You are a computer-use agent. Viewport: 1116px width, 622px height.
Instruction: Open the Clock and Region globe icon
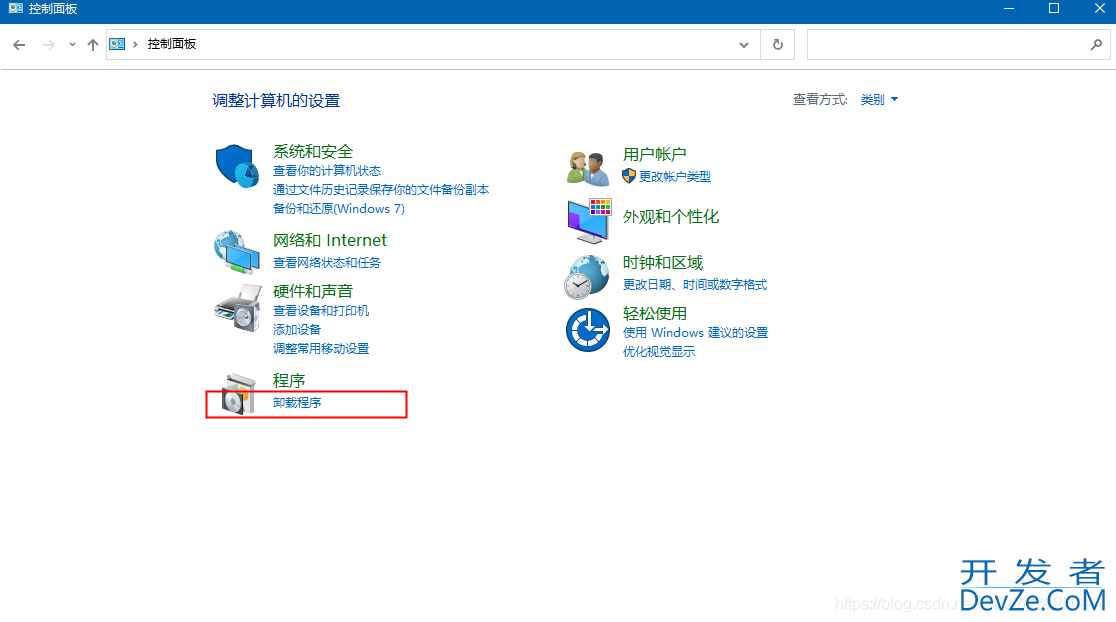[587, 277]
